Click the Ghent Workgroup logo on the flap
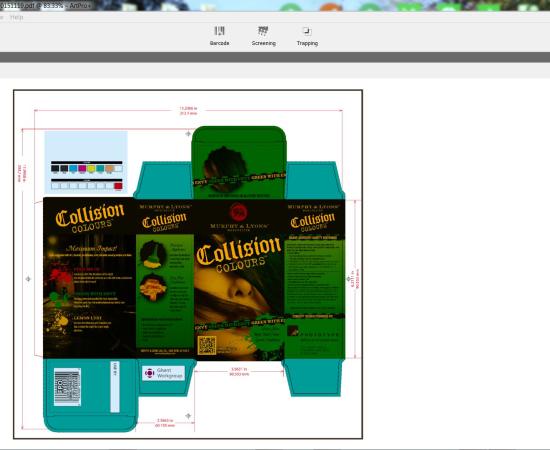The image size is (550, 450). coord(163,373)
